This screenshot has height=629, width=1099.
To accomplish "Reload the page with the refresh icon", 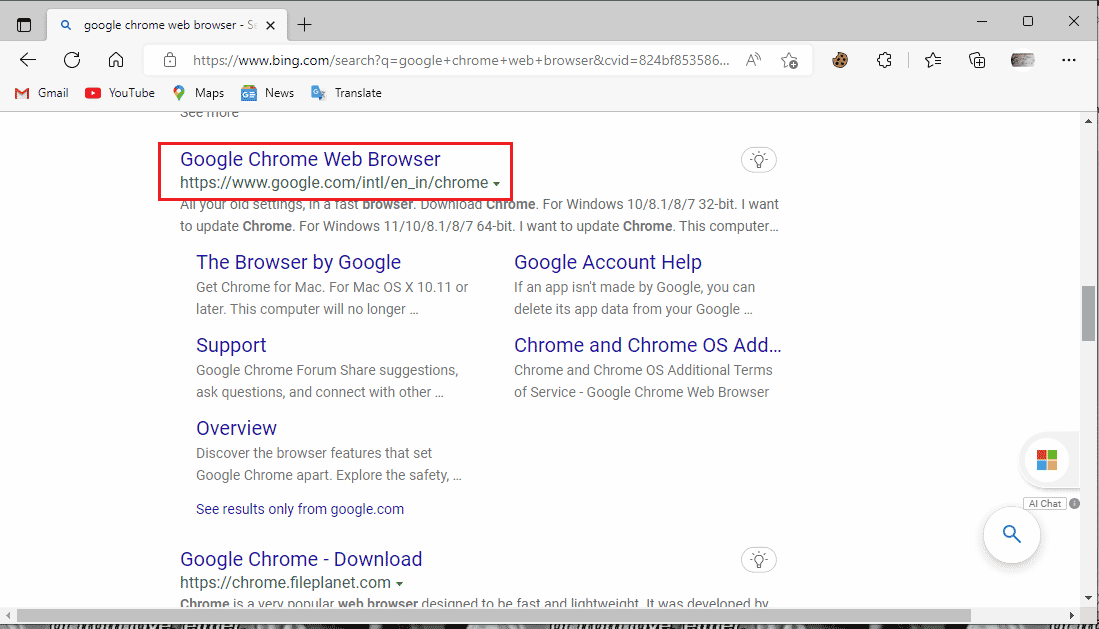I will 72,60.
